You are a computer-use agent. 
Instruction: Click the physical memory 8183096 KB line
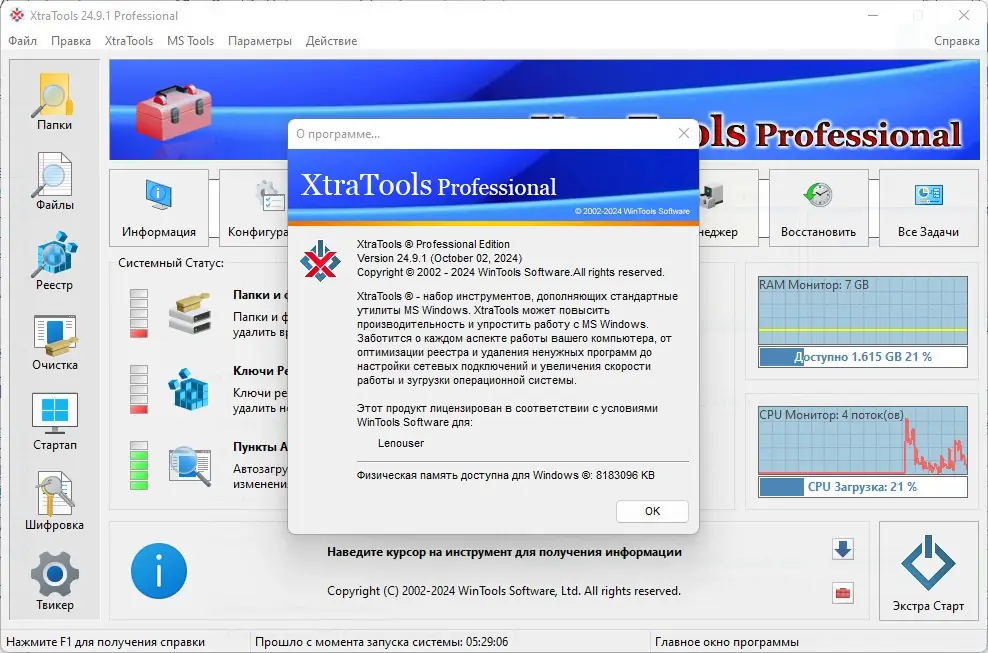(505, 475)
